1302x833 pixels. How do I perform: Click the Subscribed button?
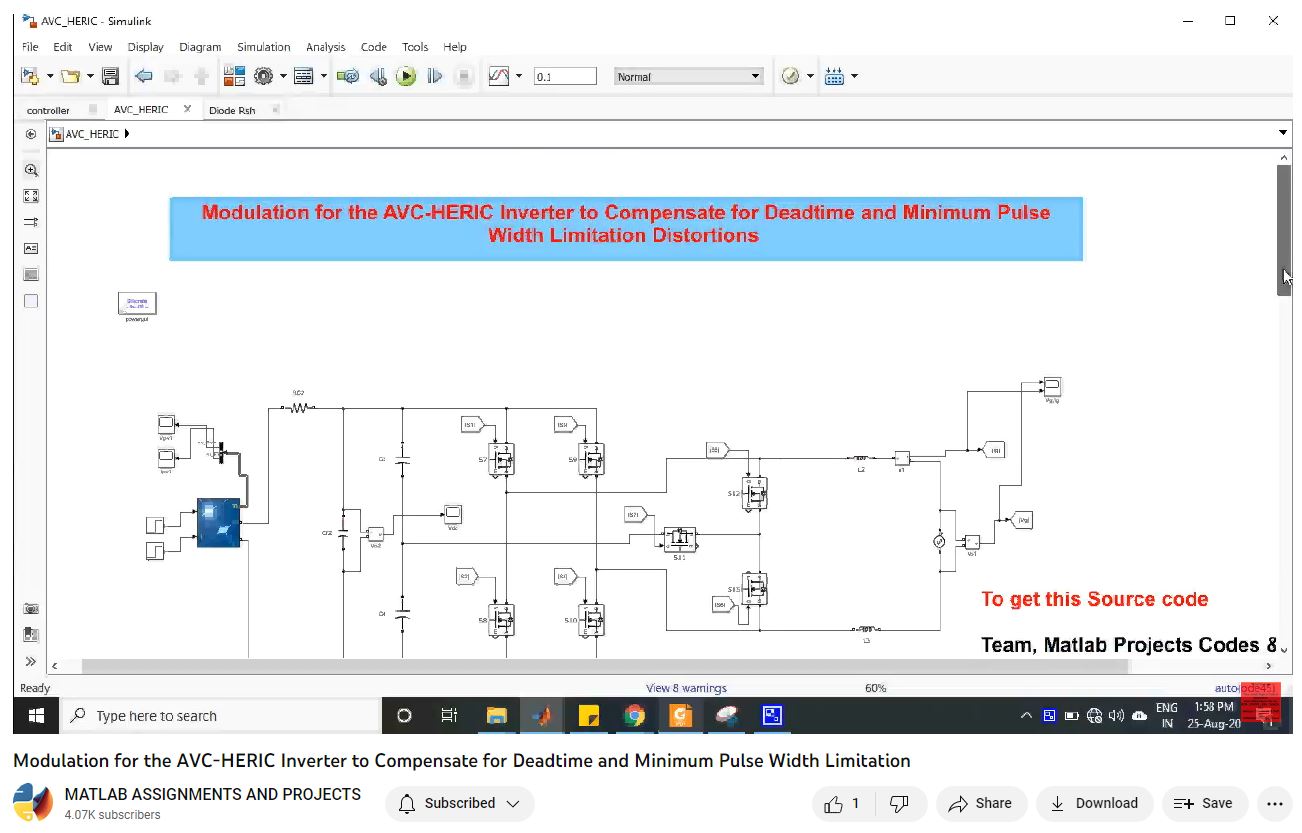[460, 803]
